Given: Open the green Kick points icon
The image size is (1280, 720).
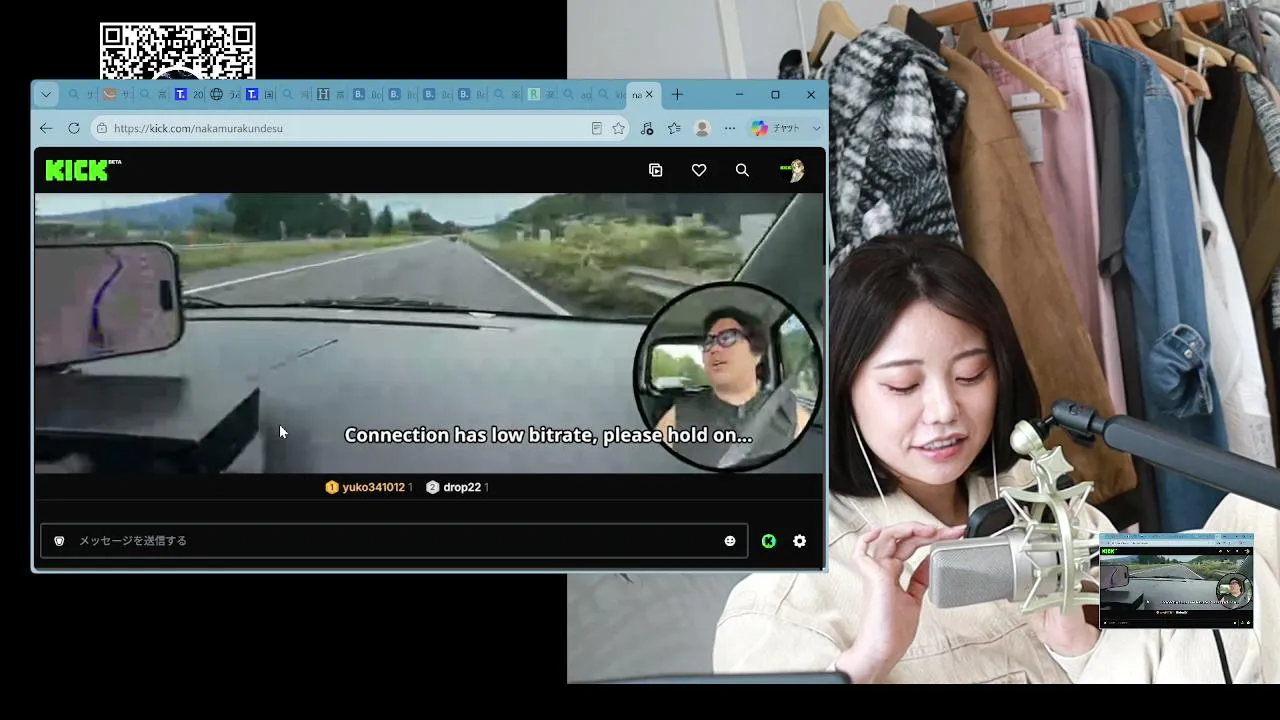Looking at the screenshot, I should click(768, 541).
